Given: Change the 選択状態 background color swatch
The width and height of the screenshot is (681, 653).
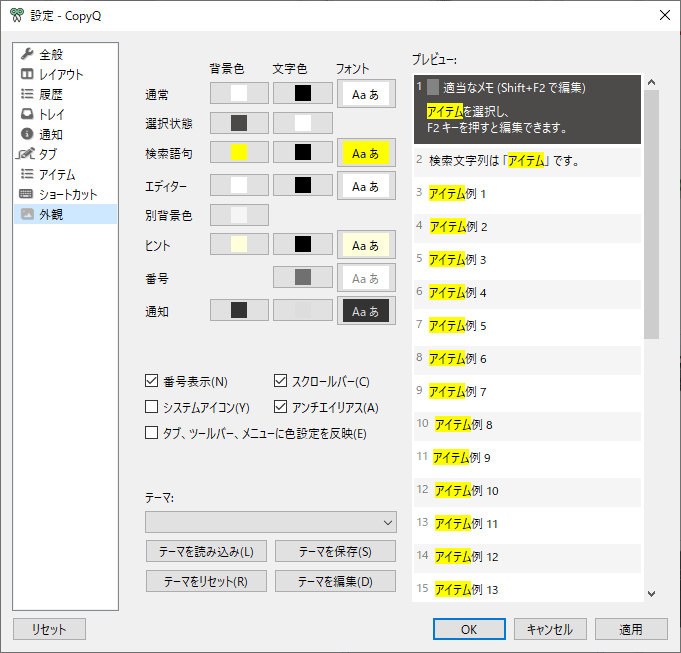Looking at the screenshot, I should [x=239, y=123].
